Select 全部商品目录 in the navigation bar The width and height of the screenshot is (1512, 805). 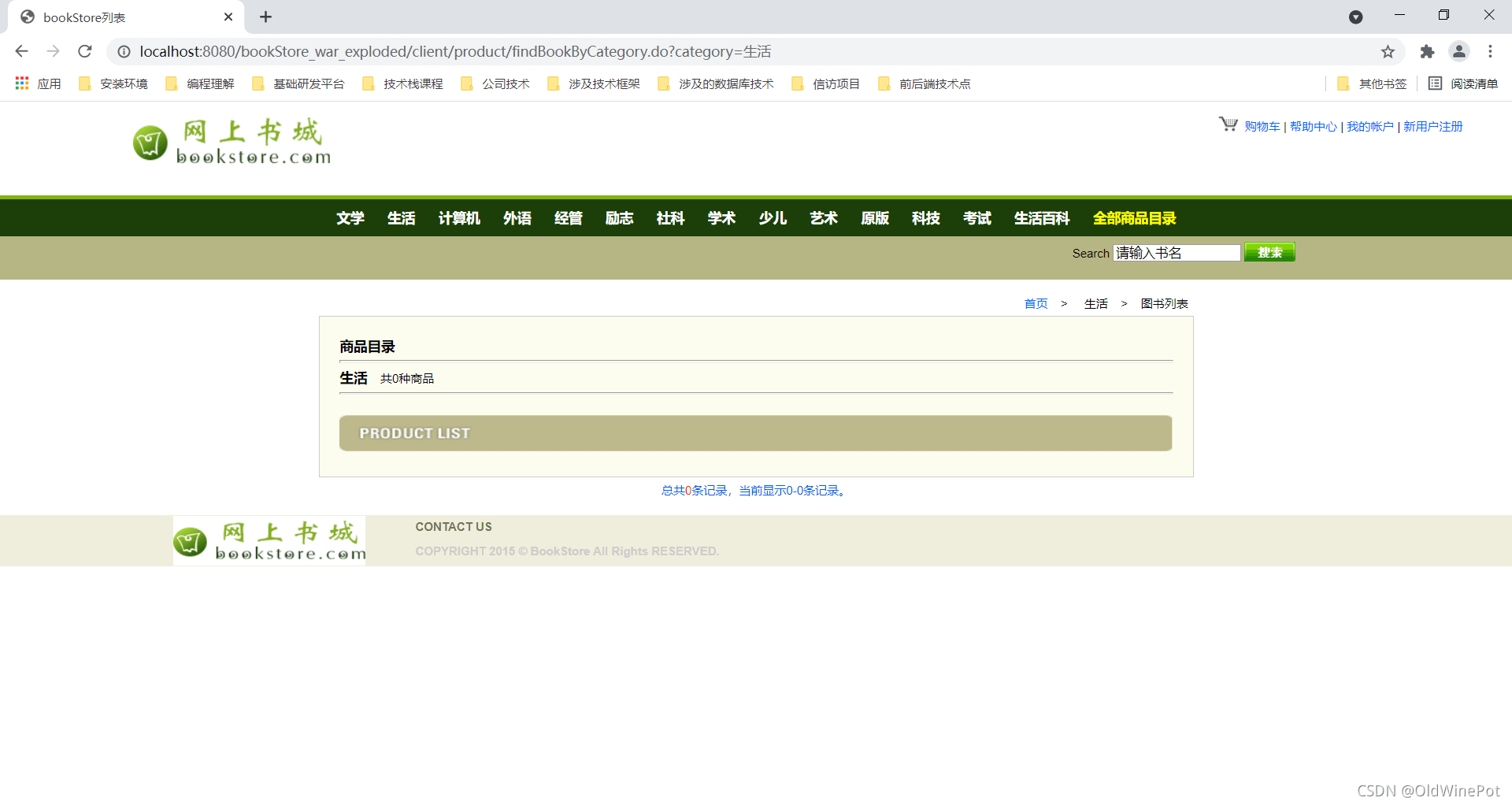click(x=1134, y=218)
